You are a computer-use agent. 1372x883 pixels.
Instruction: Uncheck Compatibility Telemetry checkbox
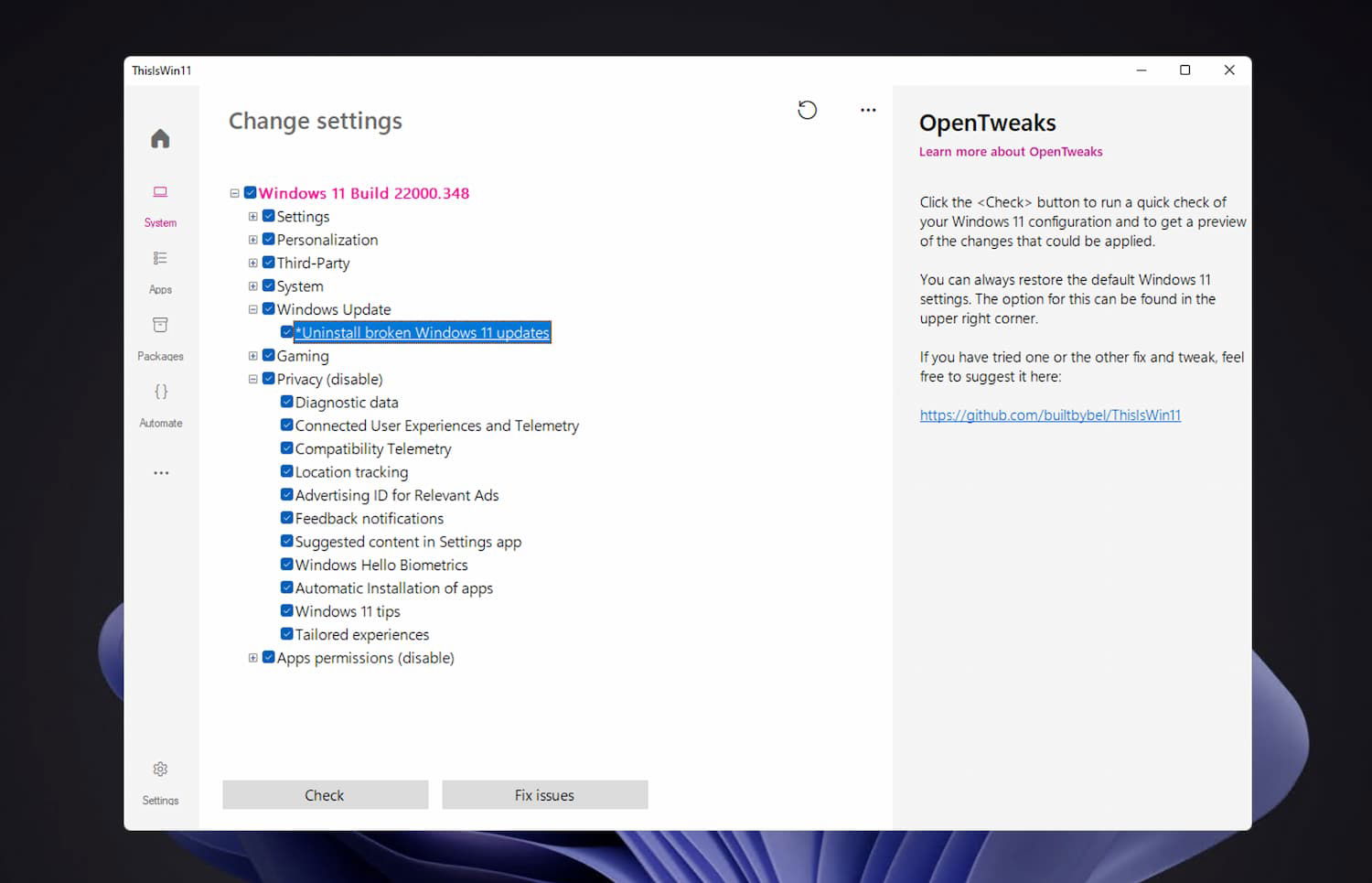tap(286, 448)
